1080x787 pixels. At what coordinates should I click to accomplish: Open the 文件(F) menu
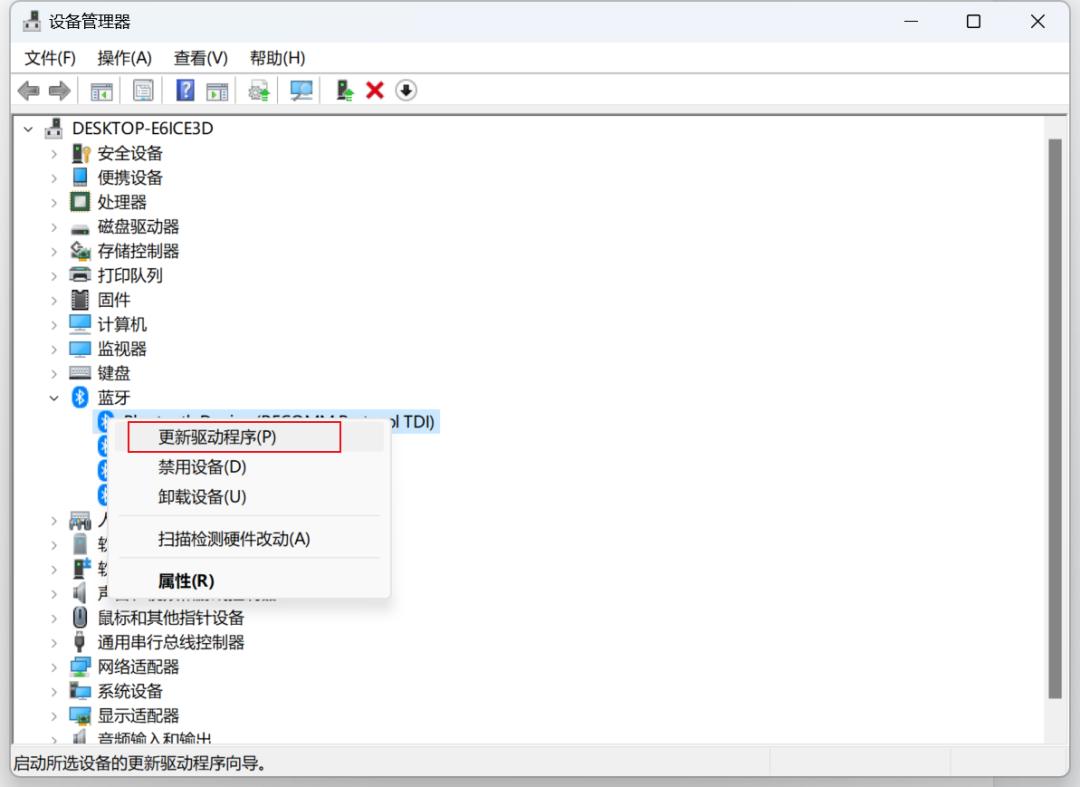(50, 58)
